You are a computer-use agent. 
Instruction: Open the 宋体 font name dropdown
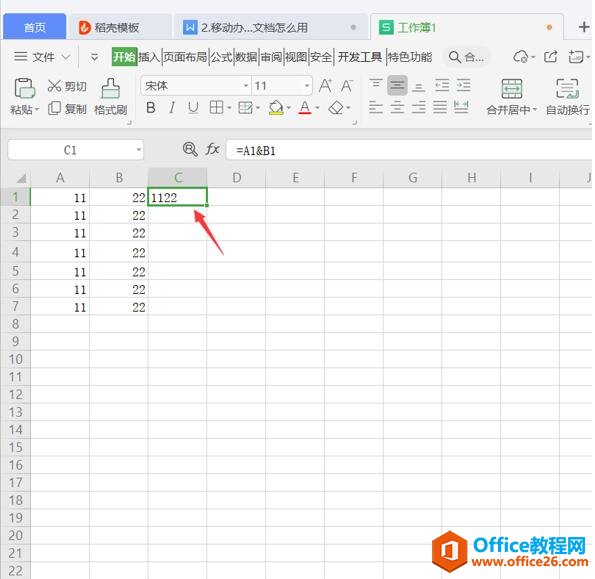point(246,86)
